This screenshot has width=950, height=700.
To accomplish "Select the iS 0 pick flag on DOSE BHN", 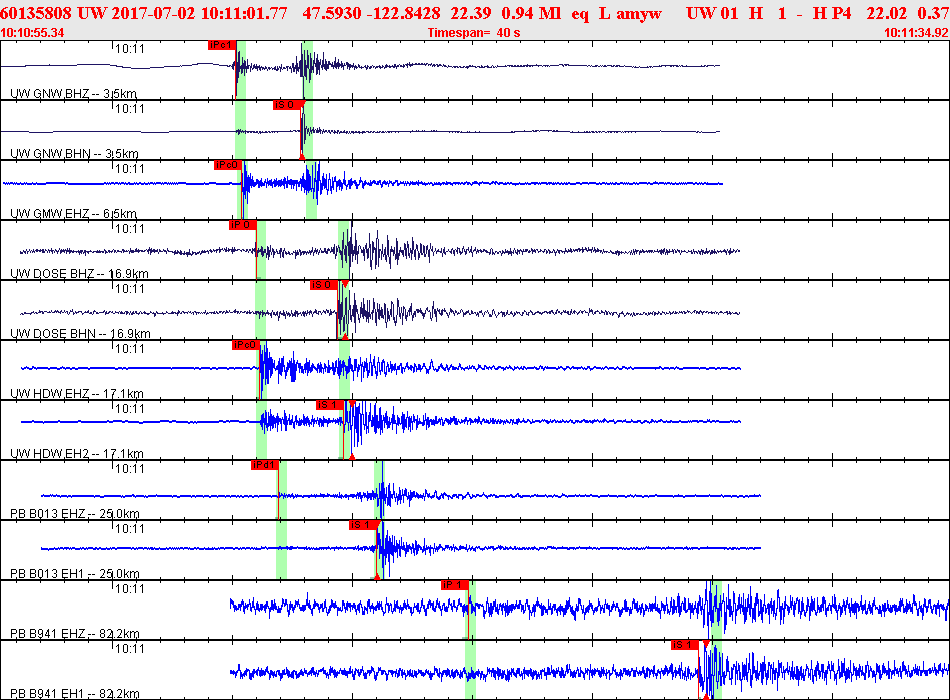I will coord(324,285).
